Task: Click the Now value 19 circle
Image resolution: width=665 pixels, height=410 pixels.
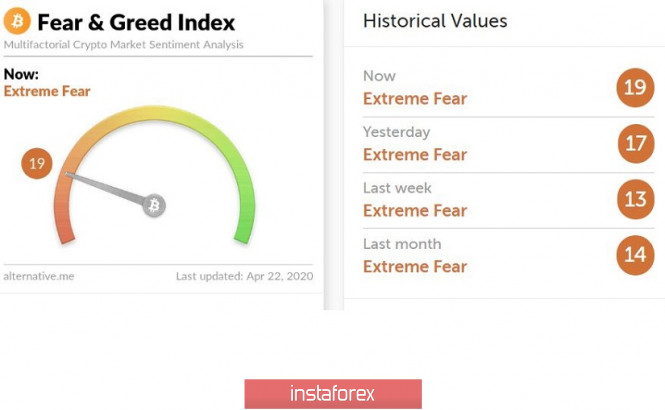Action: 634,88
